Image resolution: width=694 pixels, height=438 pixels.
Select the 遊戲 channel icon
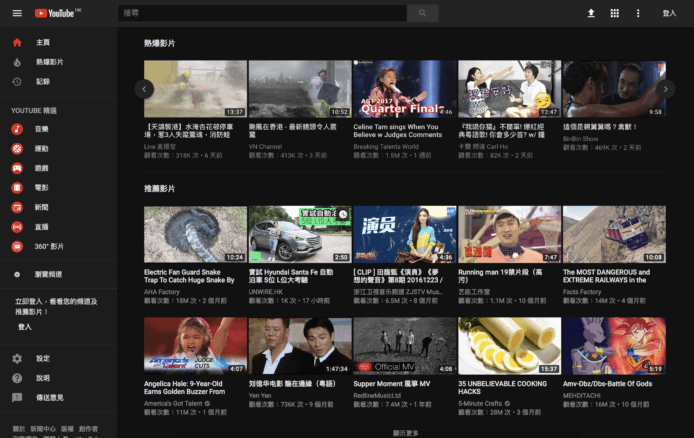click(x=17, y=168)
